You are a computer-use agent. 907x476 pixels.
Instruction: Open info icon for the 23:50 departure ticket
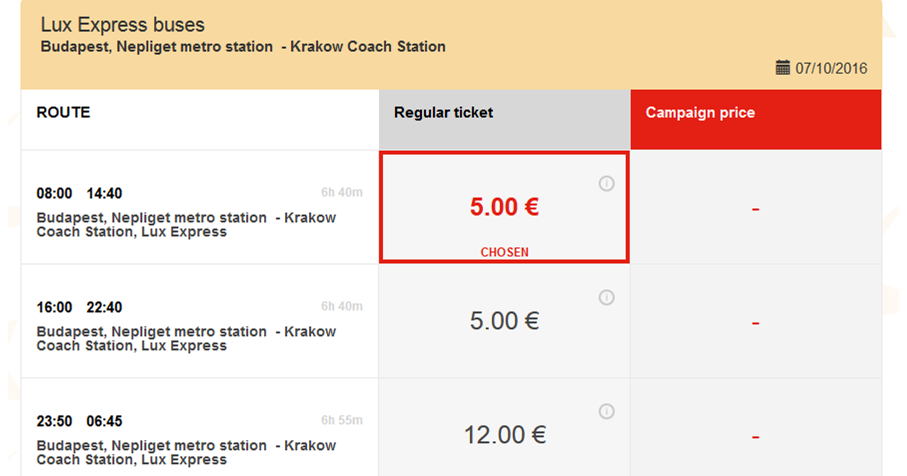tap(606, 411)
